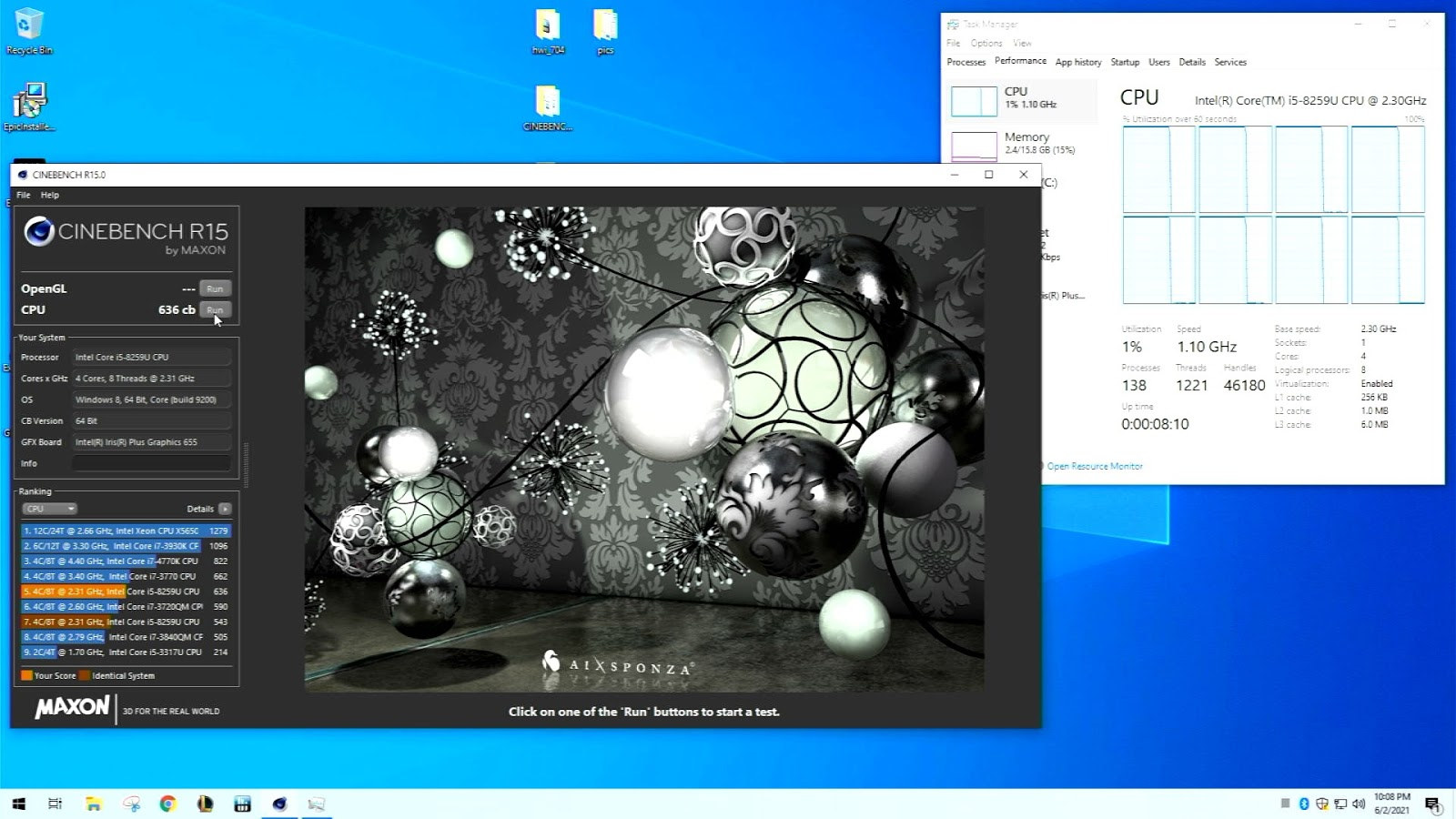
Task: Select ranking row 6 Intel Core i7-3720QM
Action: [x=126, y=606]
